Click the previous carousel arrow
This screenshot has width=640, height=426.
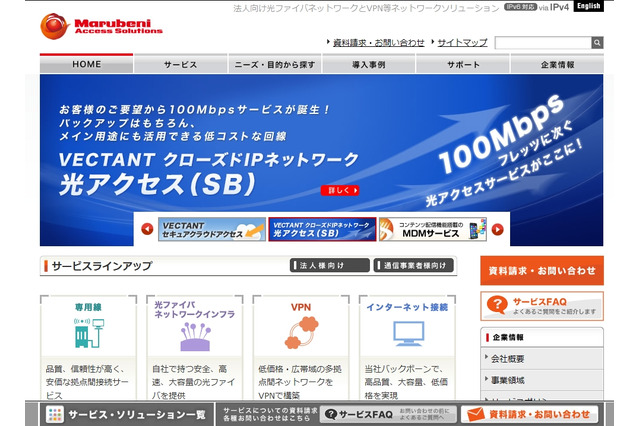pos(147,229)
